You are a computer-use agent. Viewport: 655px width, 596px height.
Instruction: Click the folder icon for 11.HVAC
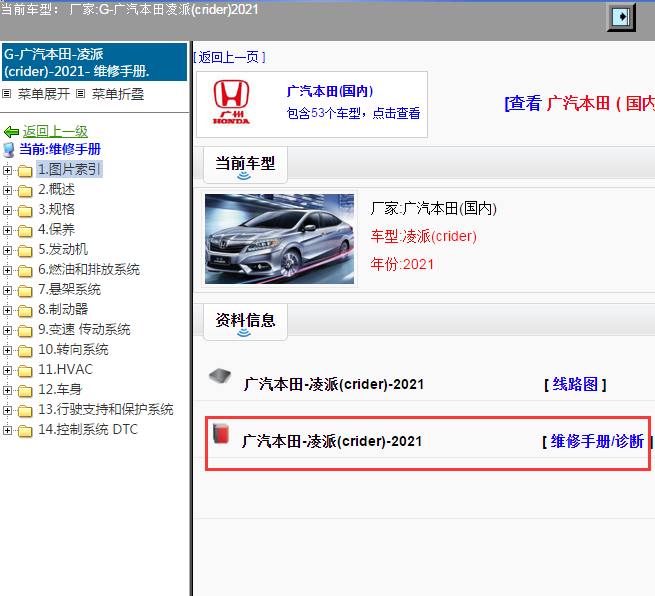(25, 370)
